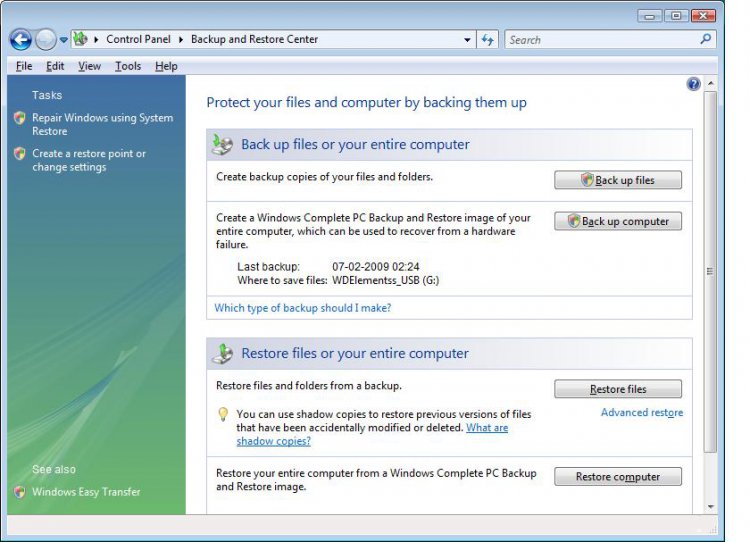Open the View menu

click(89, 66)
